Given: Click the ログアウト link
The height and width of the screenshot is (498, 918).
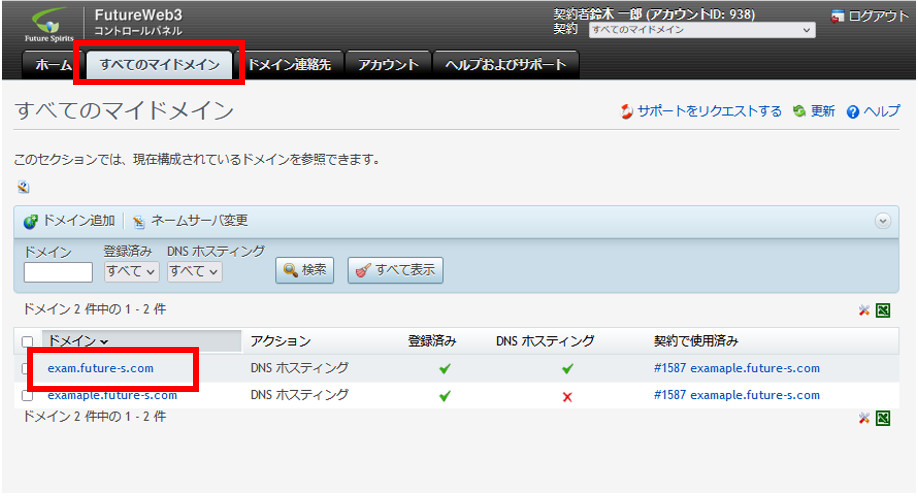Looking at the screenshot, I should 879,16.
